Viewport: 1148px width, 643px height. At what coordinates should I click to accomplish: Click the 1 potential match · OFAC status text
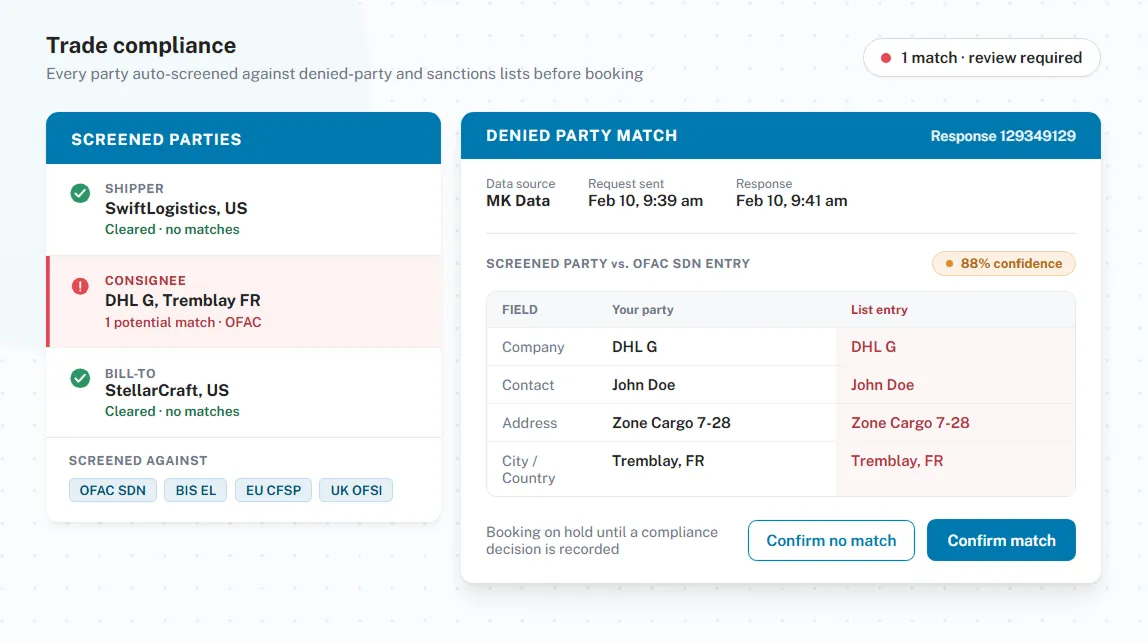click(x=183, y=322)
